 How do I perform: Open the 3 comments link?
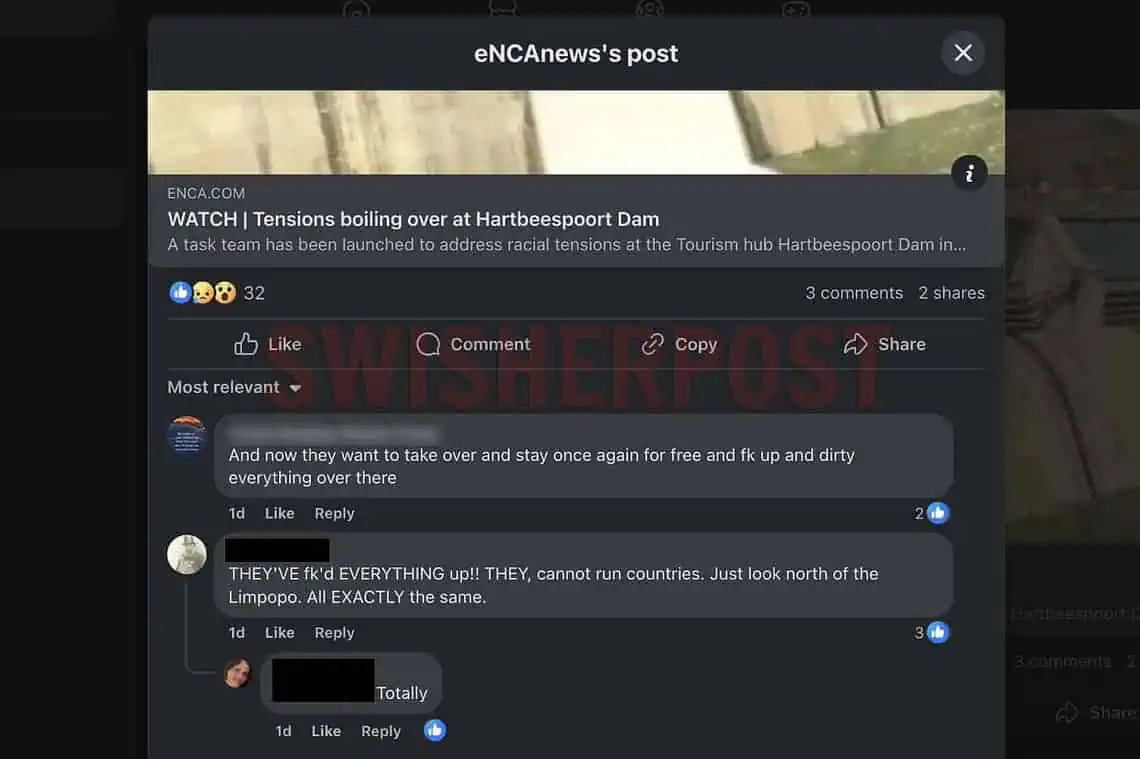[854, 293]
